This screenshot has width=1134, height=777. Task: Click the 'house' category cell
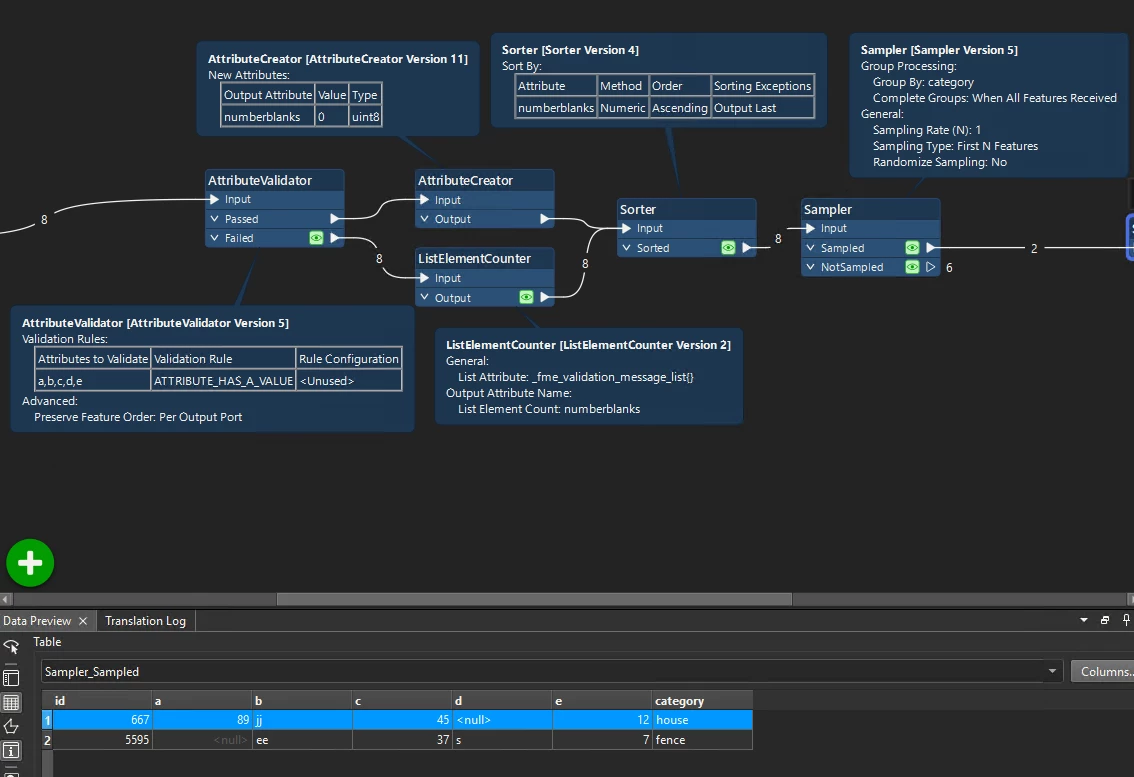[x=702, y=720]
